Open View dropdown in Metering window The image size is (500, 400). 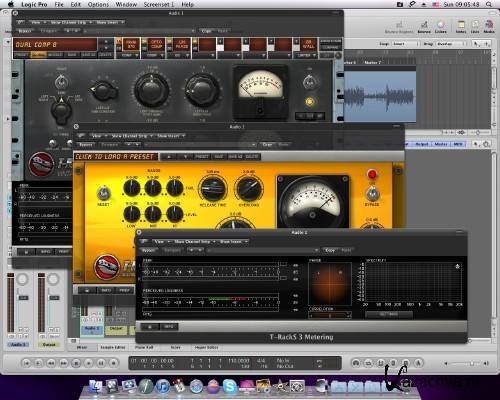[160, 241]
